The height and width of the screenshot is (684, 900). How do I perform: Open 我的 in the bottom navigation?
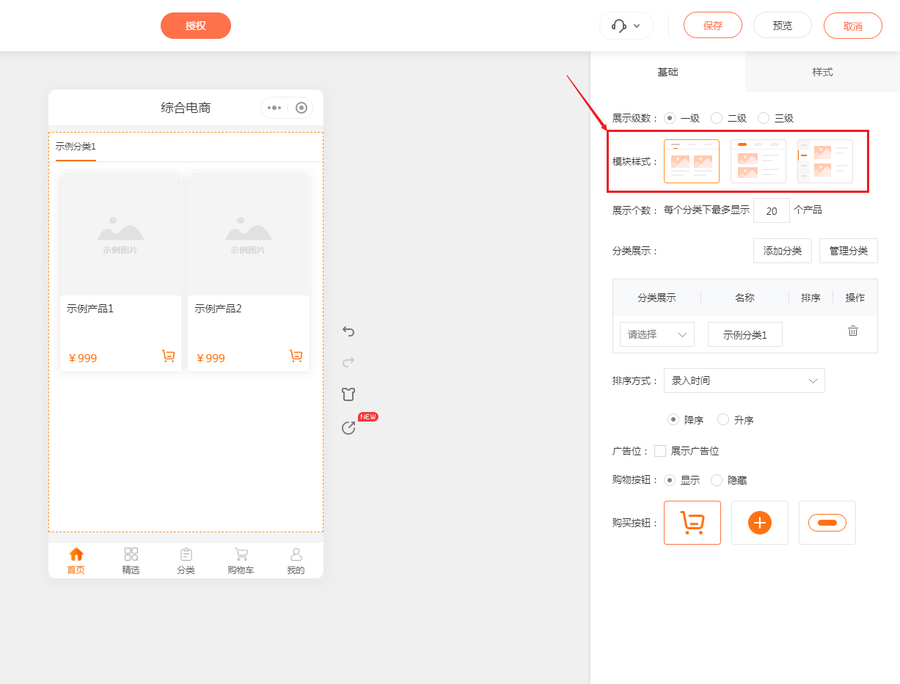pos(296,561)
